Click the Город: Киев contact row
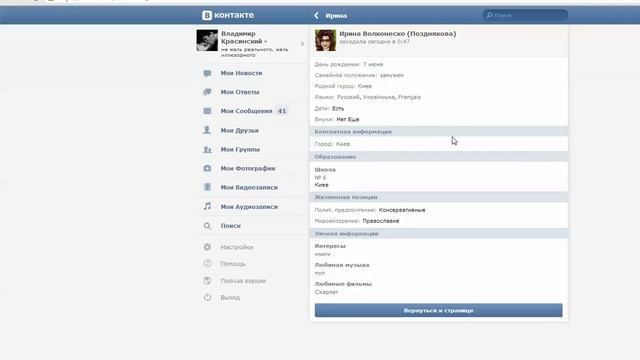The image size is (640, 360). 332,144
